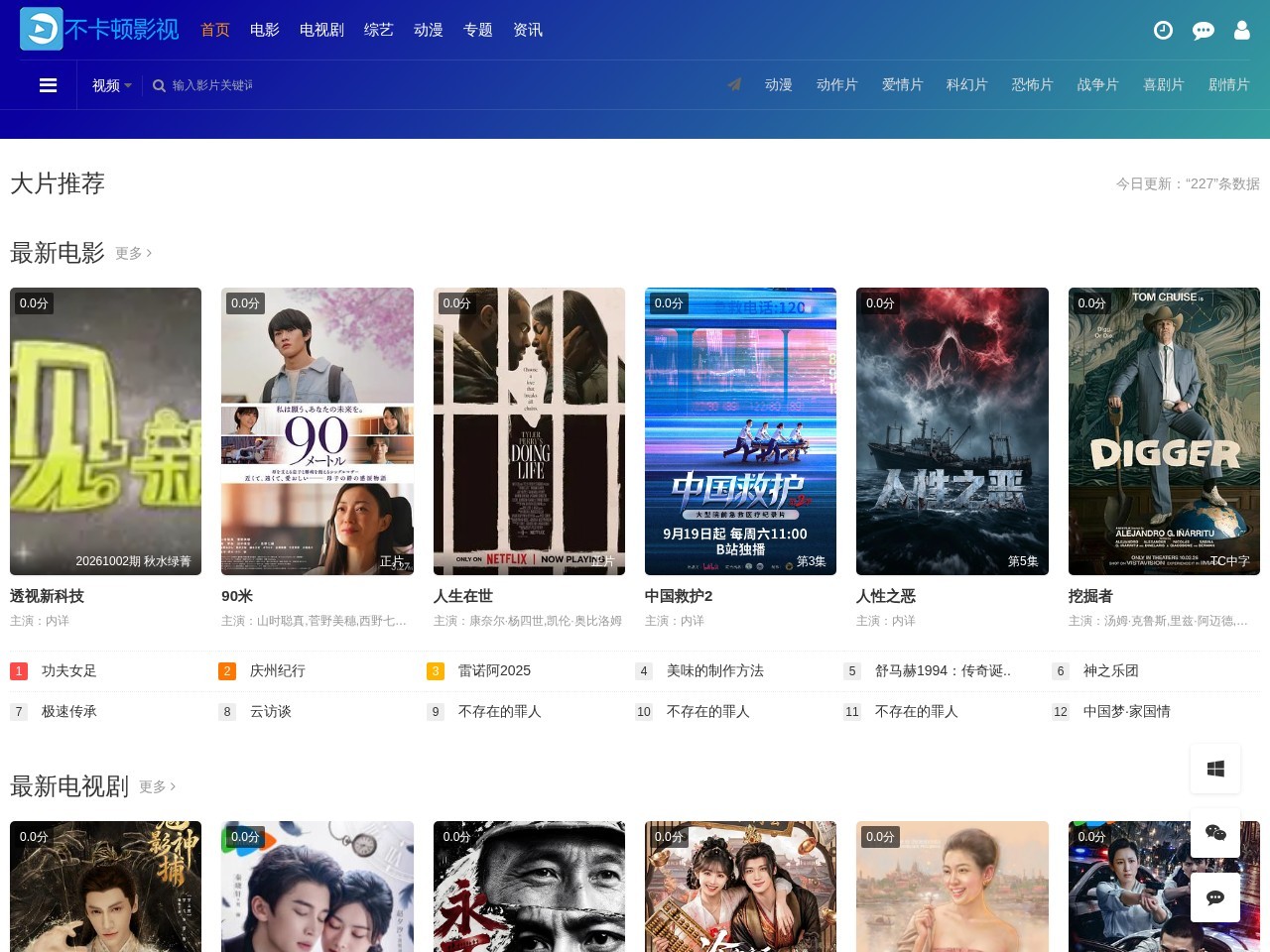The image size is (1270, 952).
Task: Open the user account icon
Action: (x=1241, y=31)
